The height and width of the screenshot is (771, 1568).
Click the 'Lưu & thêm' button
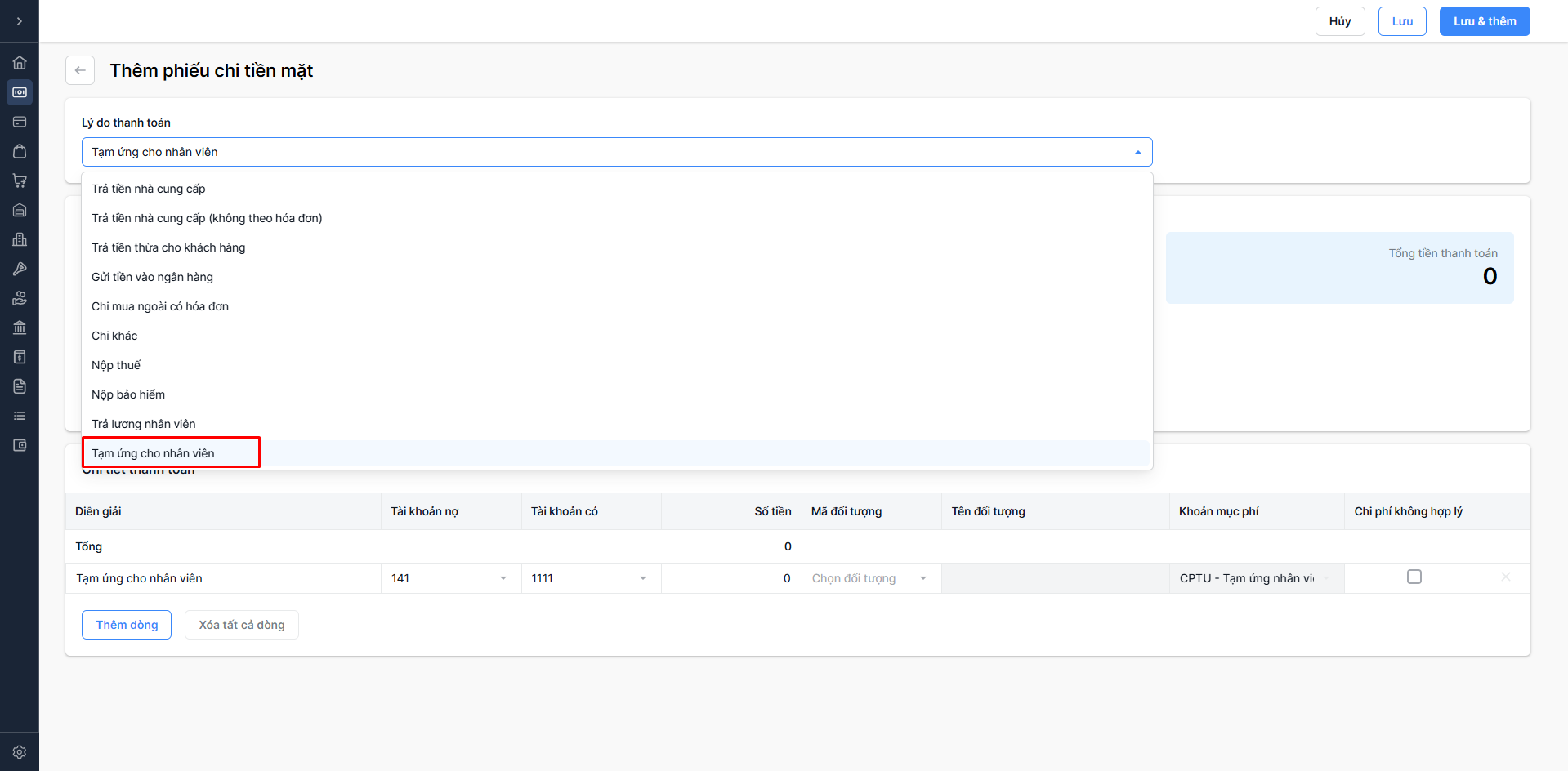1484,21
